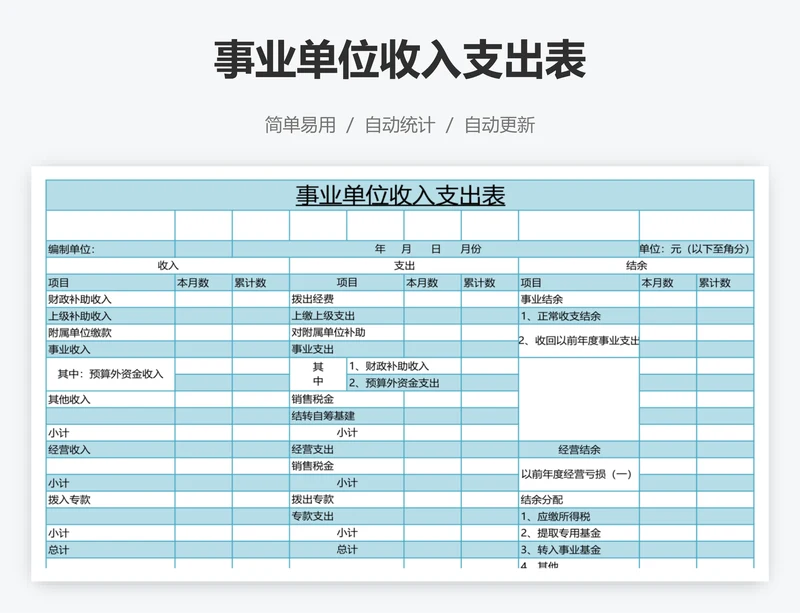Viewport: 800px width, 613px height.
Task: Click the 上缴上级支出 cell
Action: 347,316
